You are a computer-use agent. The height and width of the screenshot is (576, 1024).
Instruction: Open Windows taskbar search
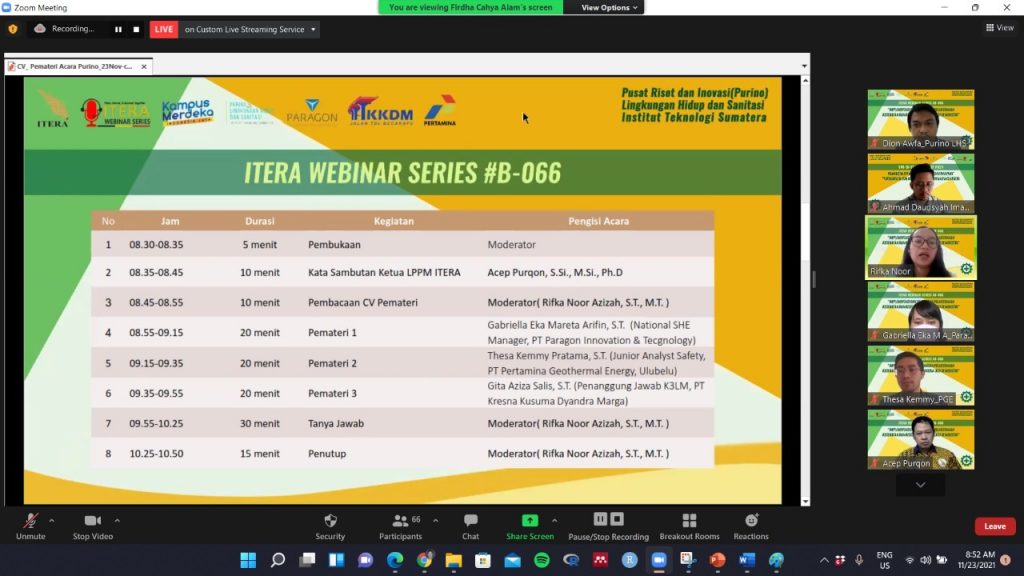pos(278,560)
